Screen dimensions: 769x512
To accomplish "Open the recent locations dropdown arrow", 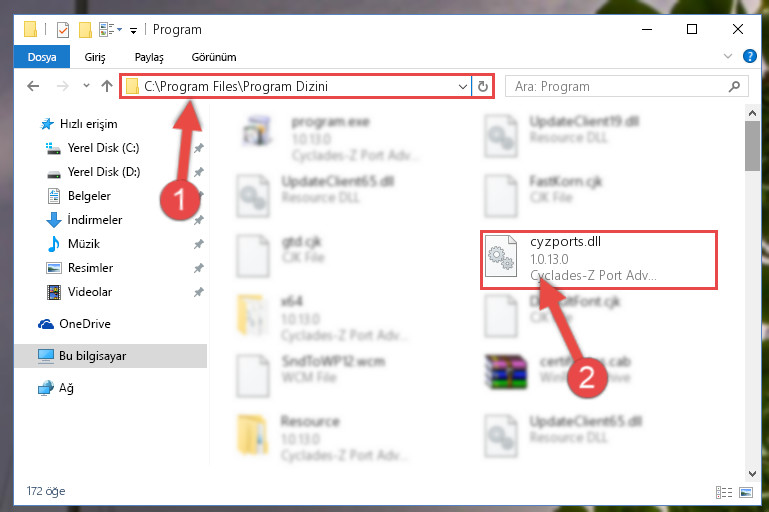I will coord(86,86).
